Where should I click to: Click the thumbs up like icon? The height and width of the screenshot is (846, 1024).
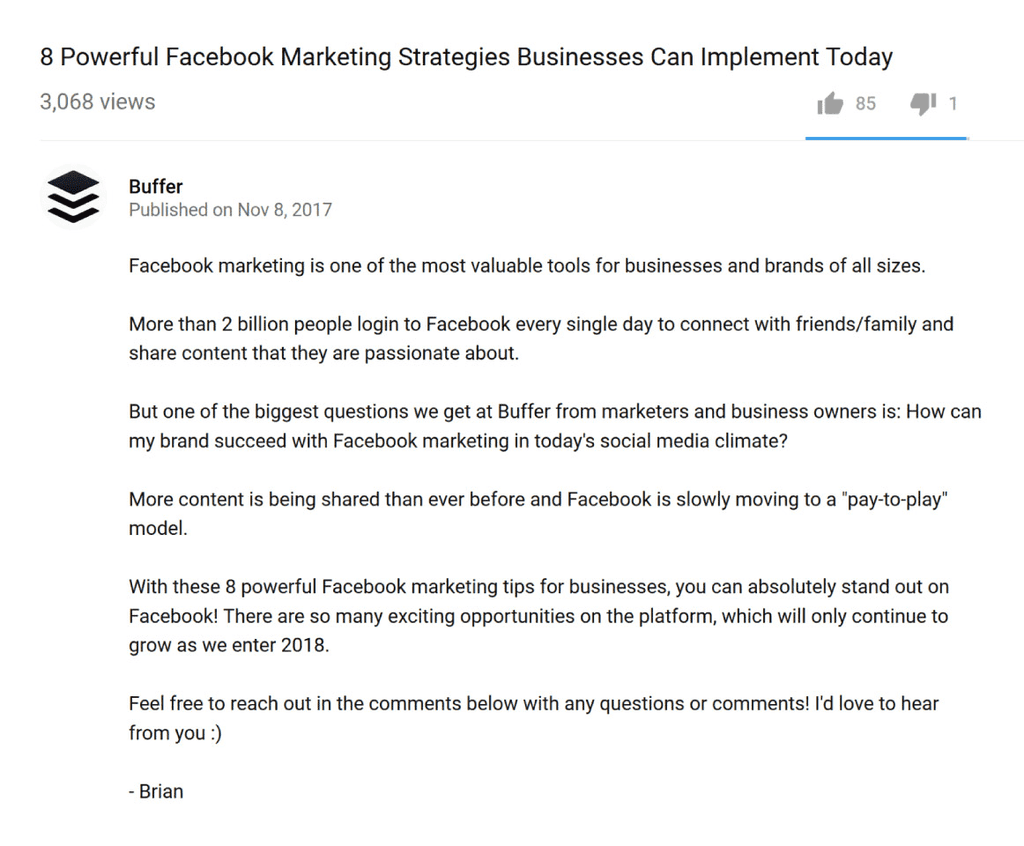point(830,103)
